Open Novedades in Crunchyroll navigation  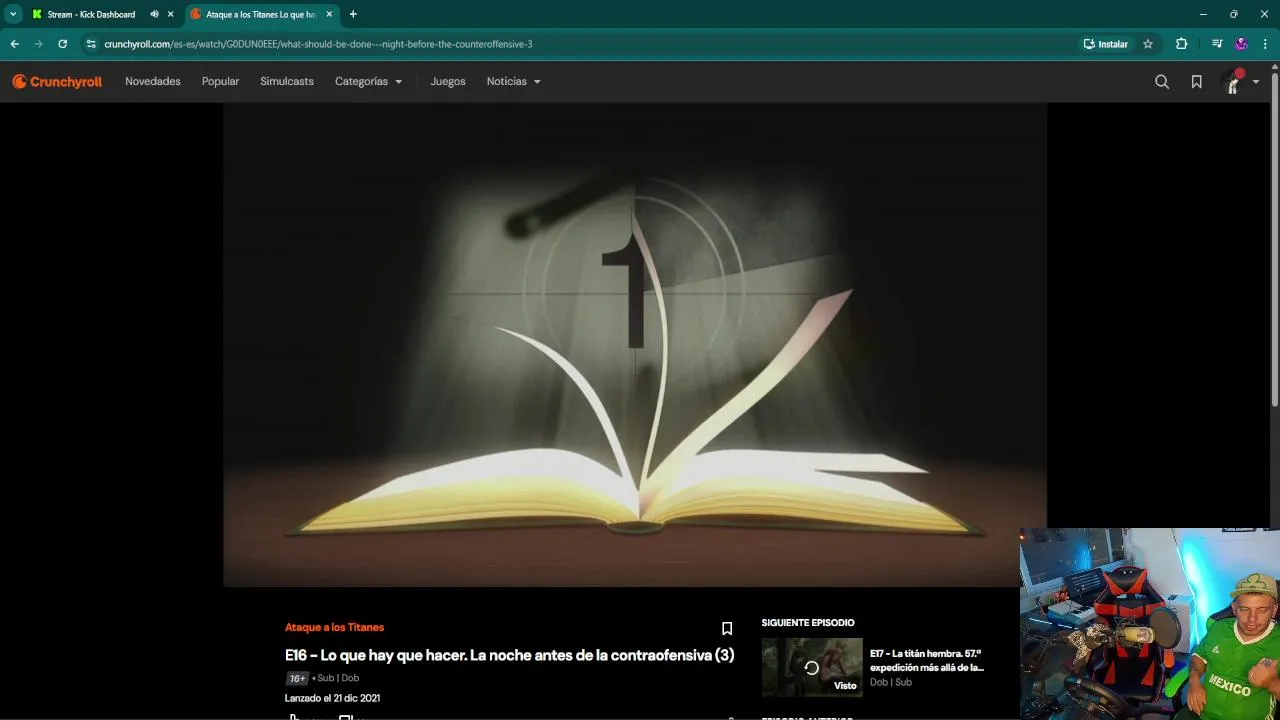(153, 82)
